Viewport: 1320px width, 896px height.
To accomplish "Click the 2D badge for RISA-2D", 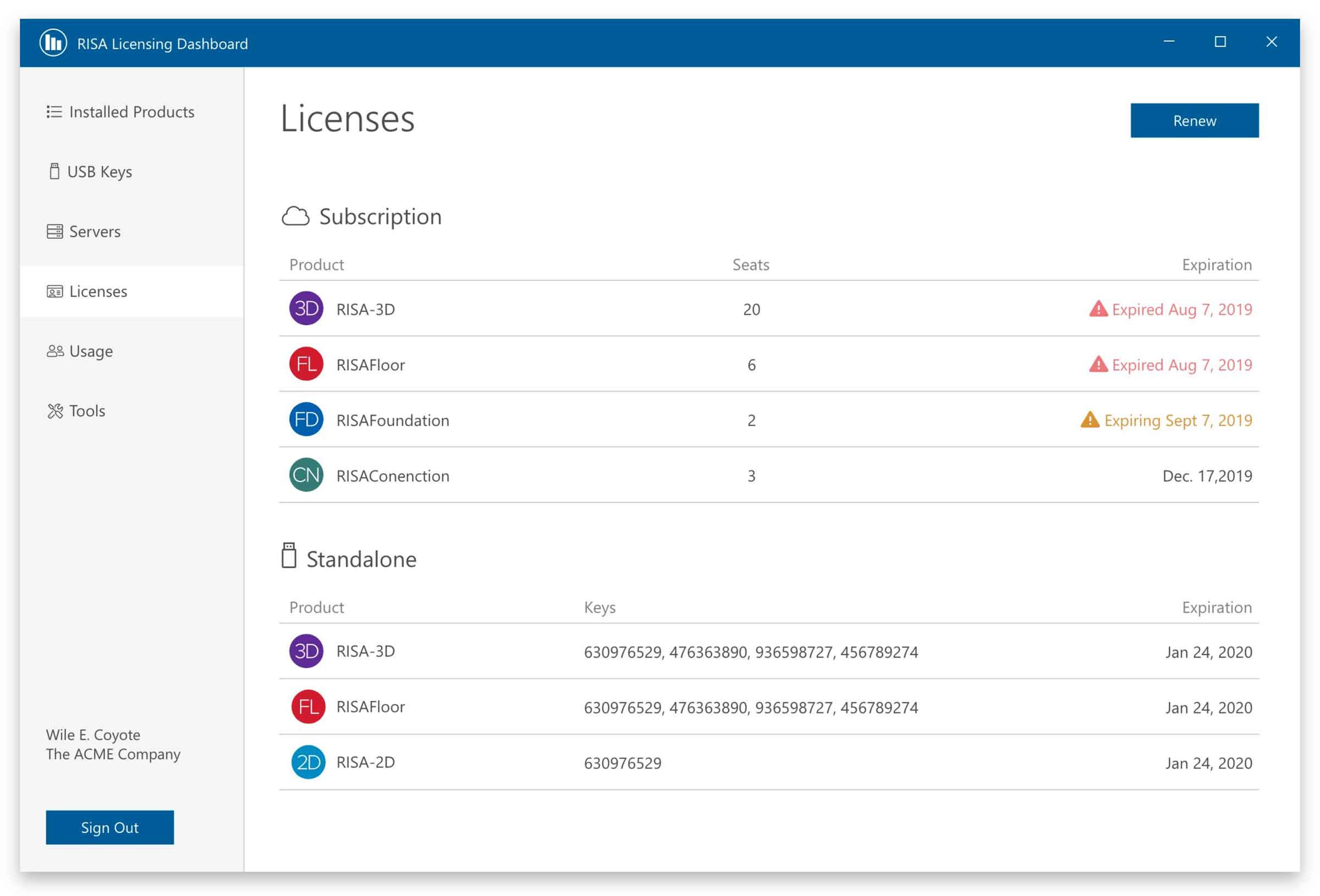I will 309,762.
